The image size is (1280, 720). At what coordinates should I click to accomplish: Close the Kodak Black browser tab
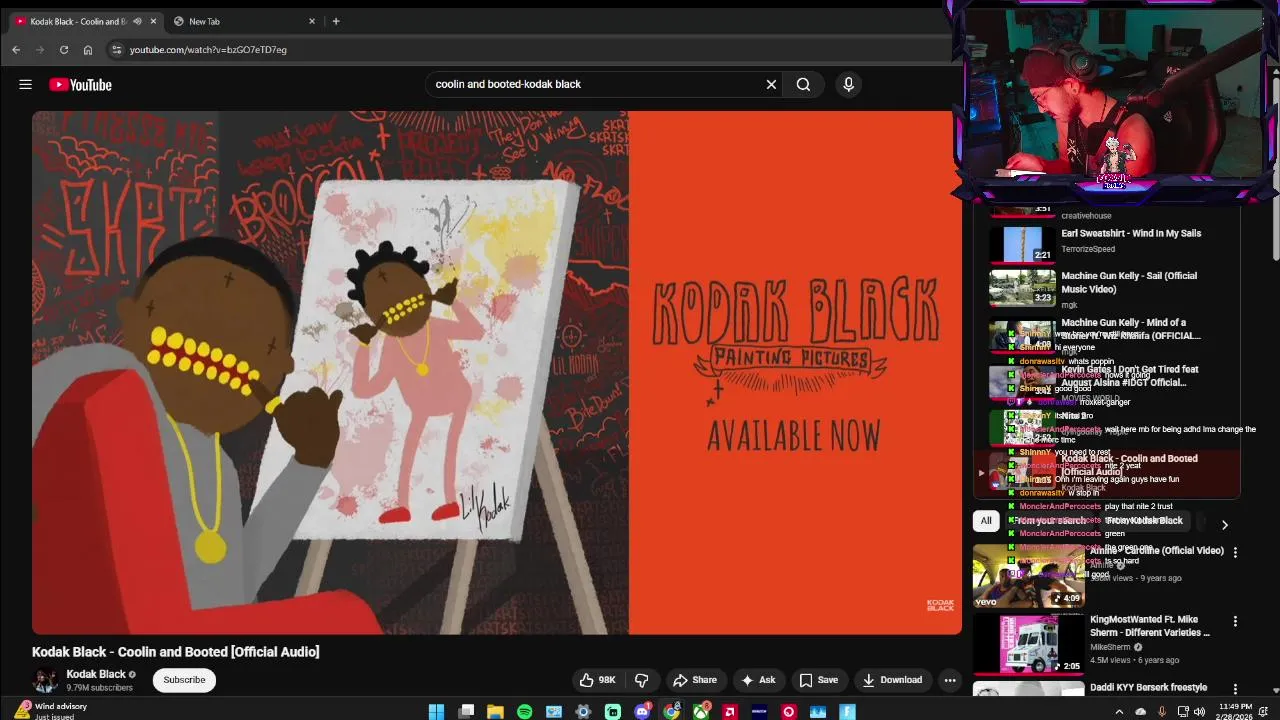pos(153,21)
